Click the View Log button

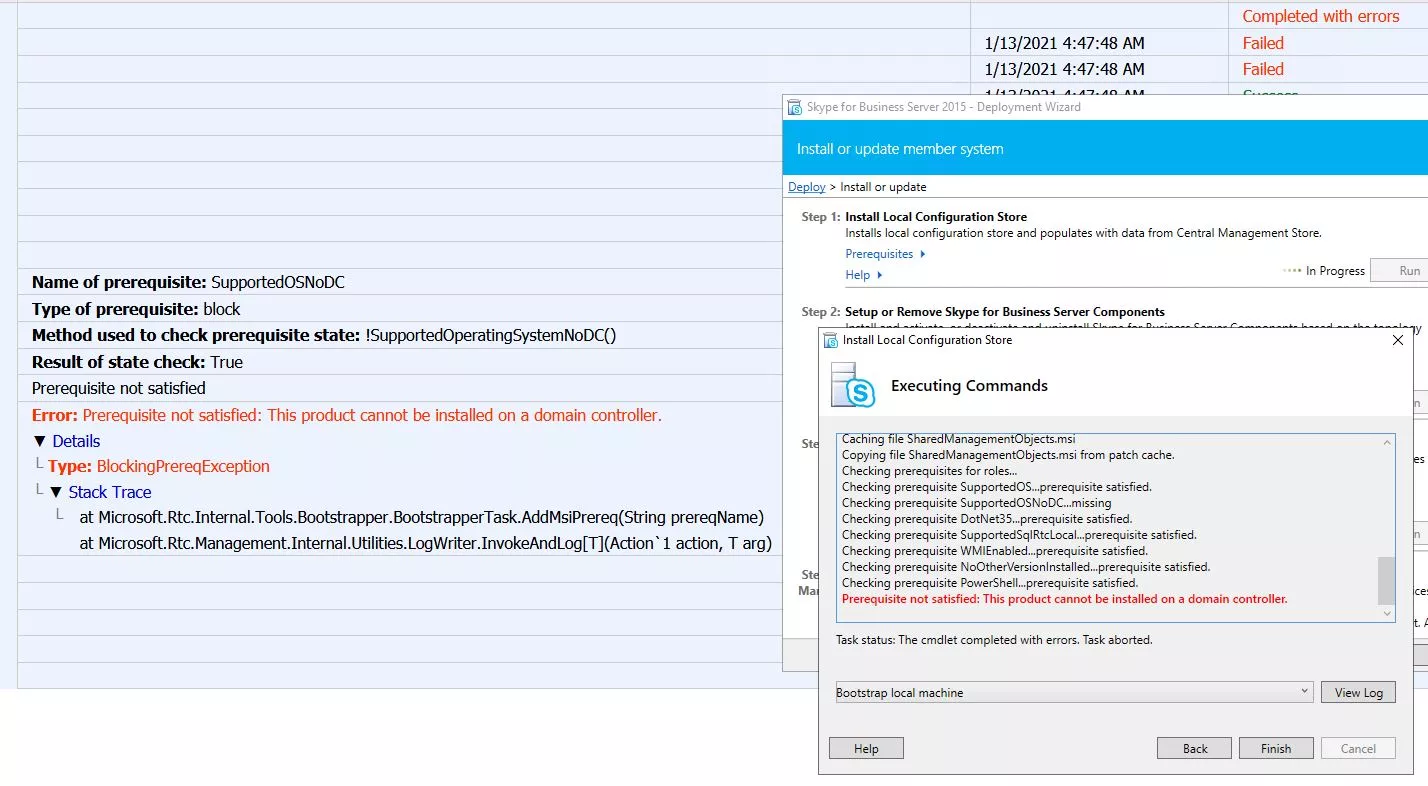click(1358, 692)
